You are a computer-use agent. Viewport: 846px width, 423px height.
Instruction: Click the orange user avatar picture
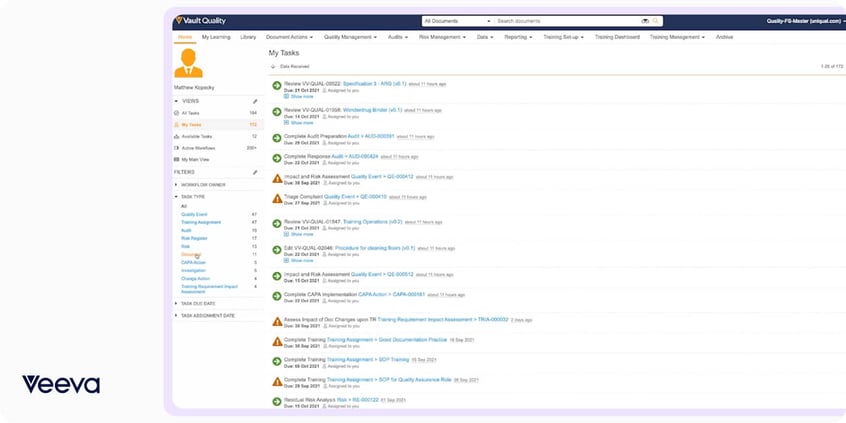[x=188, y=63]
